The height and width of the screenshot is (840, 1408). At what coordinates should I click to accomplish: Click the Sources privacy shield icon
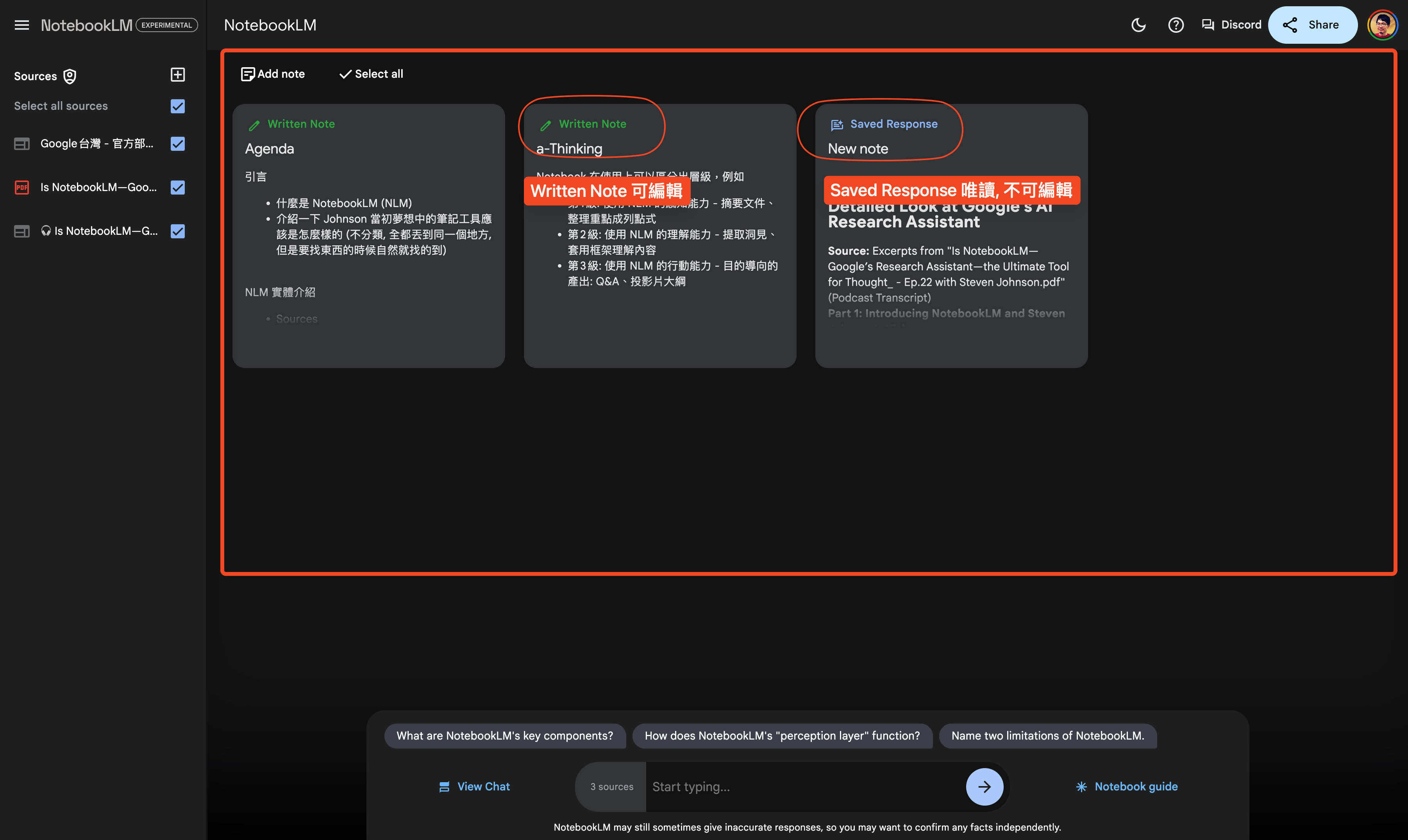tap(70, 77)
